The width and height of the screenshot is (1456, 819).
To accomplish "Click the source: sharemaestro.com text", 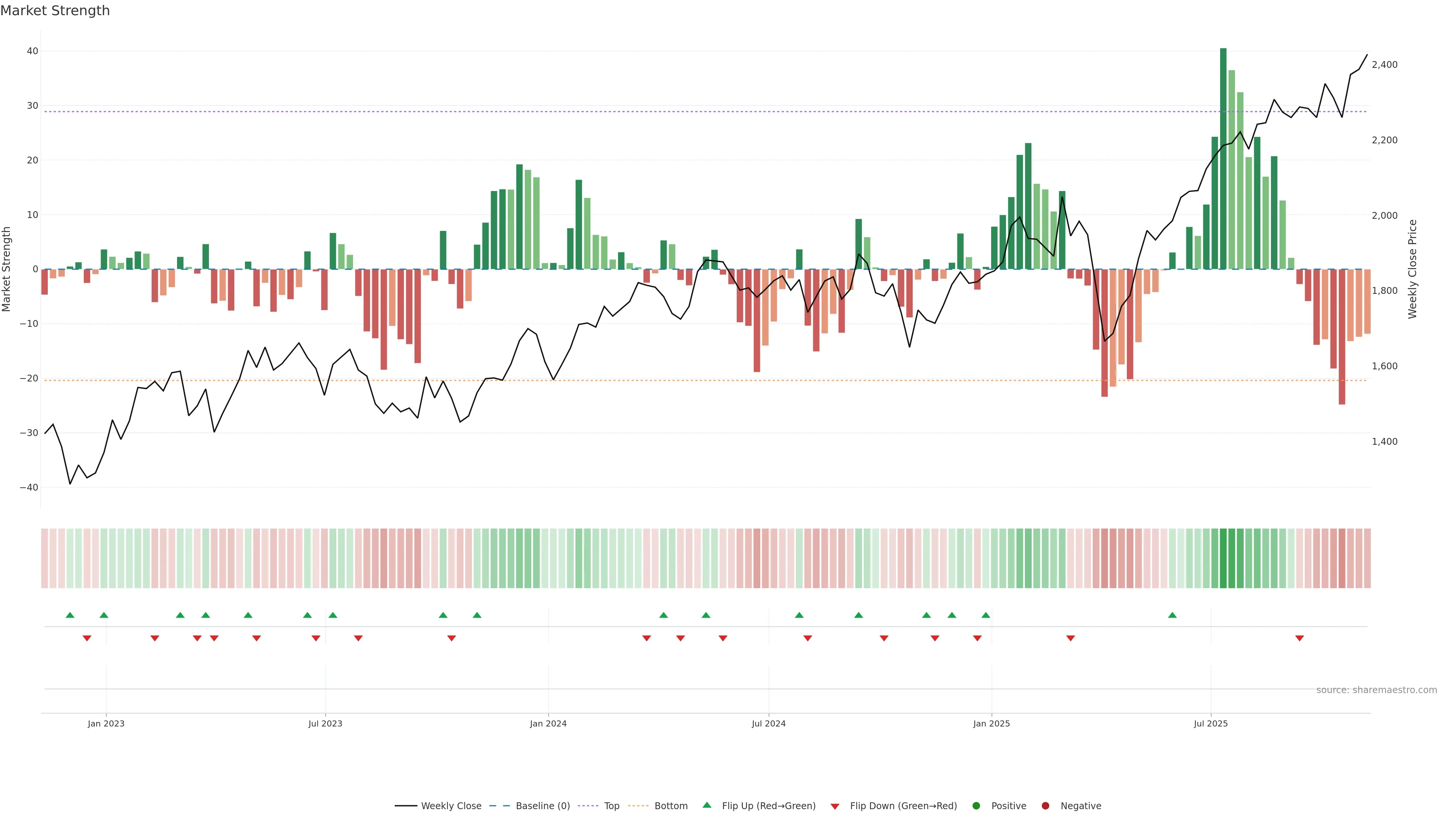I will tap(1376, 690).
